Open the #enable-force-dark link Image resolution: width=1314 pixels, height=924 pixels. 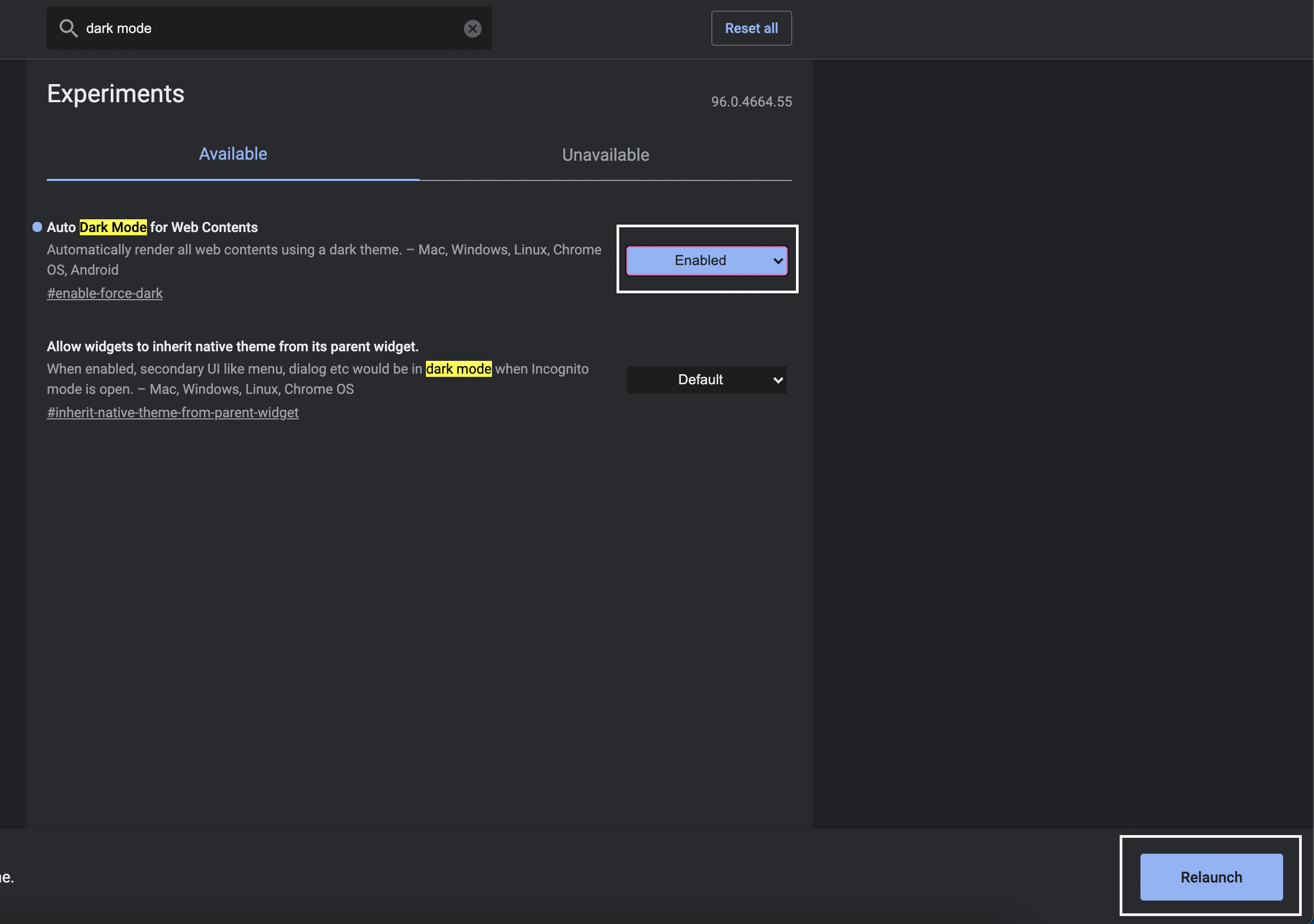(x=105, y=293)
